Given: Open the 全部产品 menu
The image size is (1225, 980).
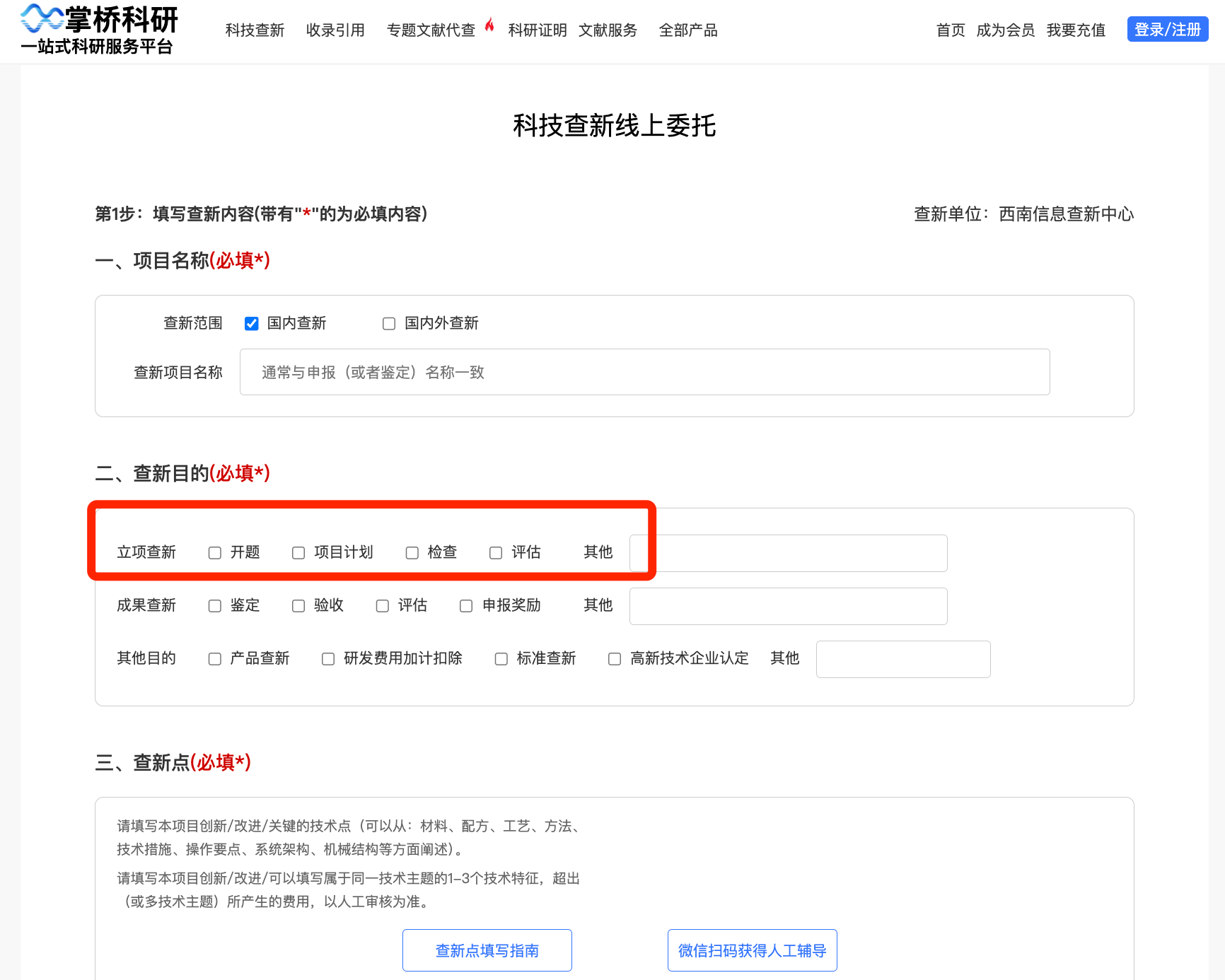Looking at the screenshot, I should coord(688,30).
